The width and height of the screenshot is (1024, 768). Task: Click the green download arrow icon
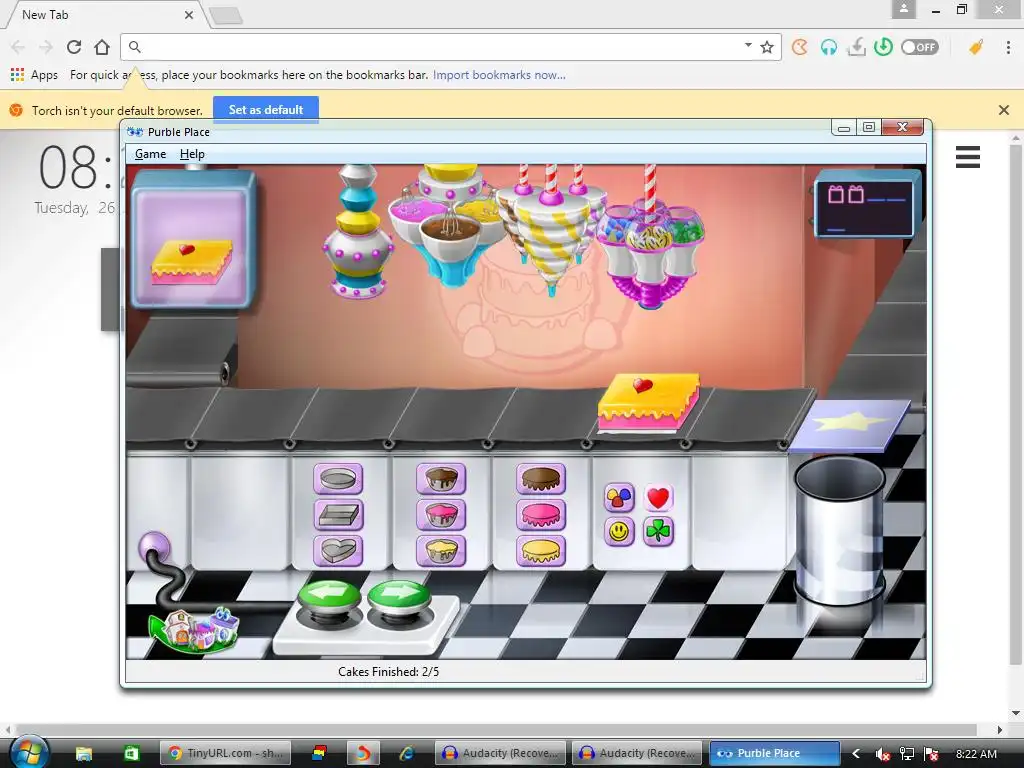(884, 47)
